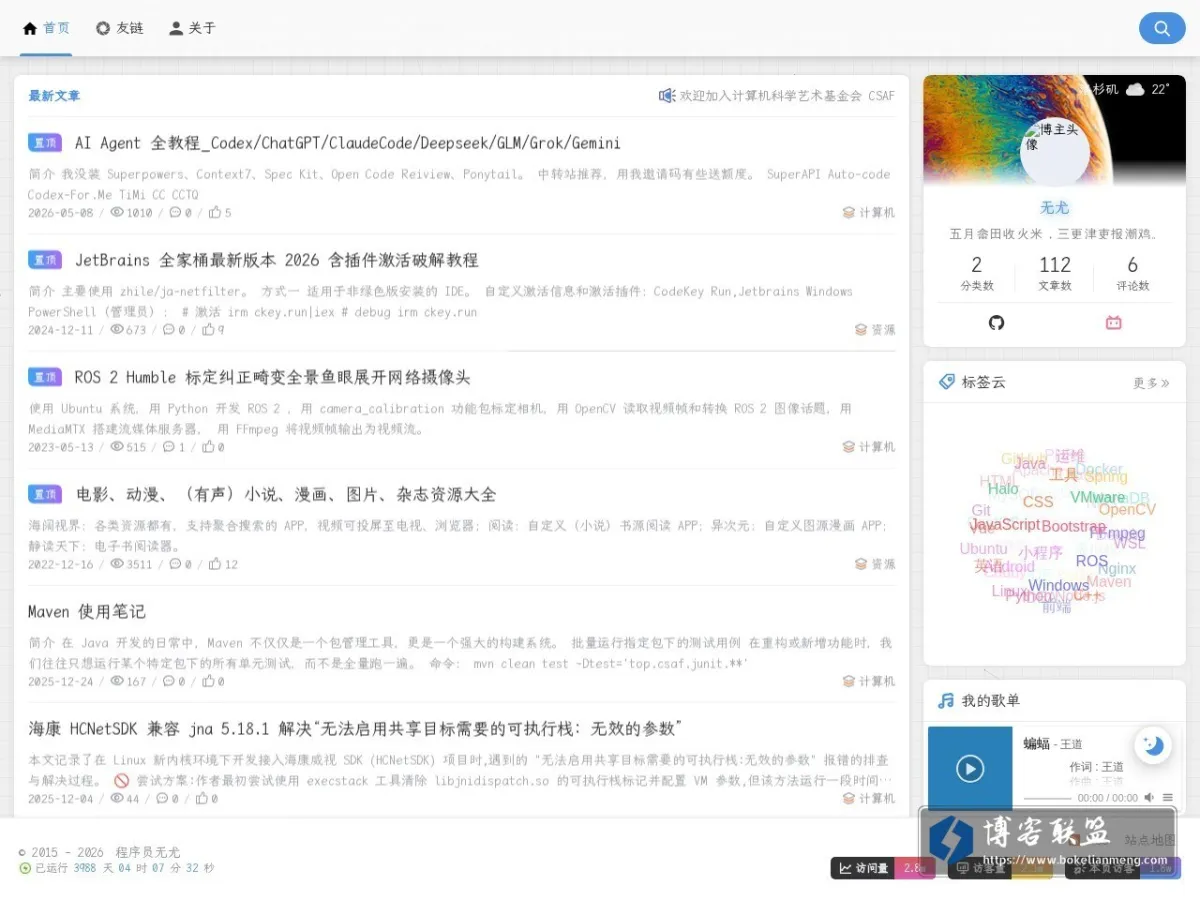1200x900 pixels.
Task: Click the 标签云 tag icon
Action: pos(946,382)
